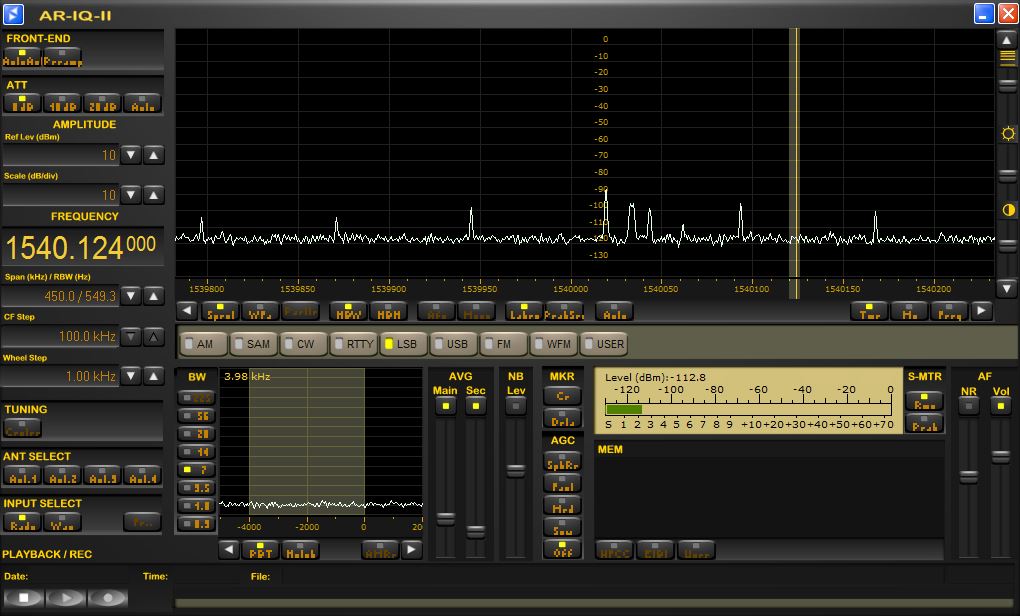Switch demodulation mode to RTTY

pyautogui.click(x=355, y=344)
